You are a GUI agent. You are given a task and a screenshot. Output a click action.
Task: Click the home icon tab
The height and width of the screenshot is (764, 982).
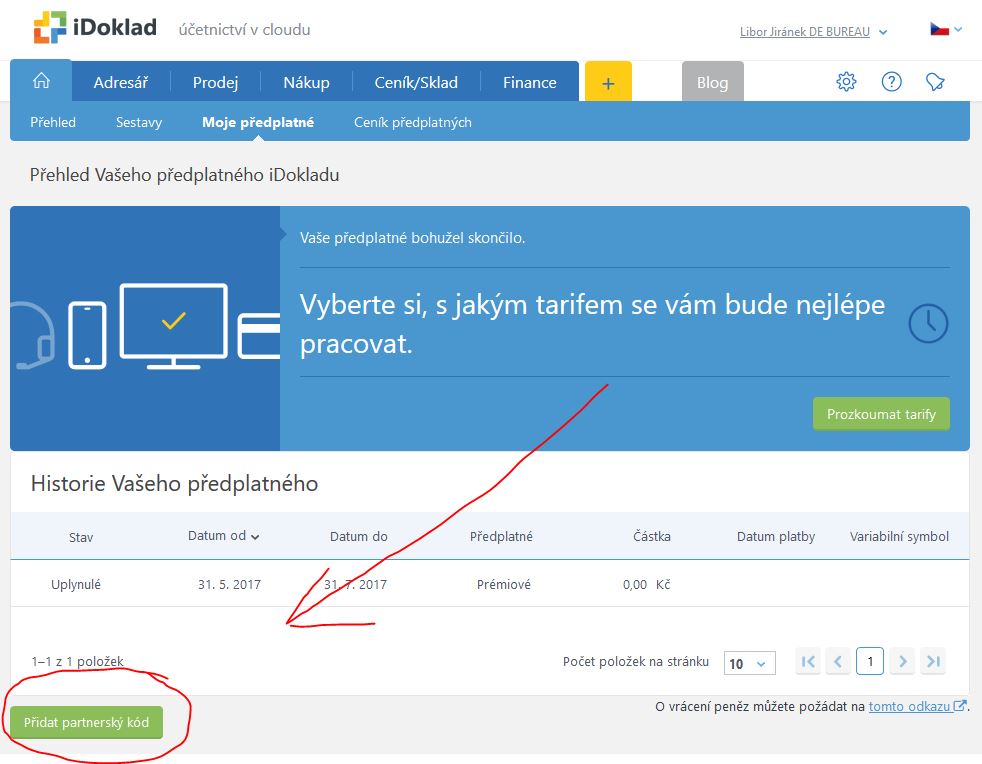41,82
